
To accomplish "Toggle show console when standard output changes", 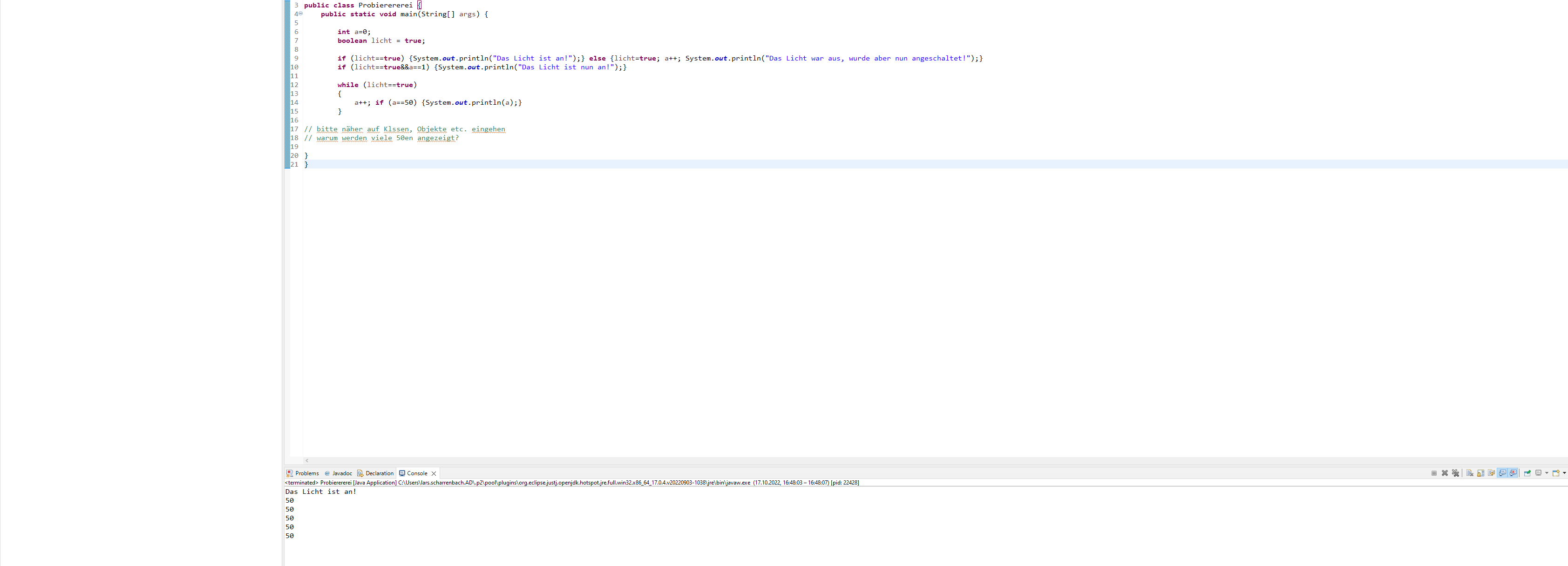I will tap(1502, 473).
